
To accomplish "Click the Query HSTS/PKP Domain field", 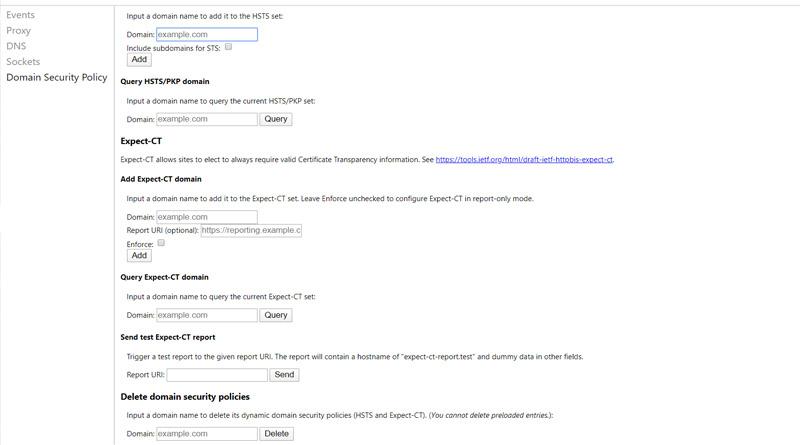I will click(207, 119).
